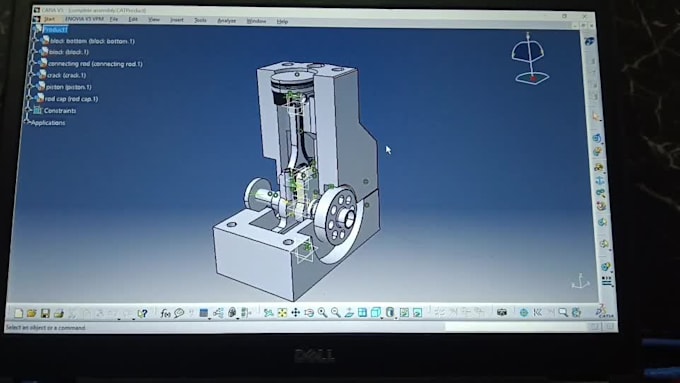Open the Start menu
Viewport: 680px width, 383px height.
click(49, 19)
